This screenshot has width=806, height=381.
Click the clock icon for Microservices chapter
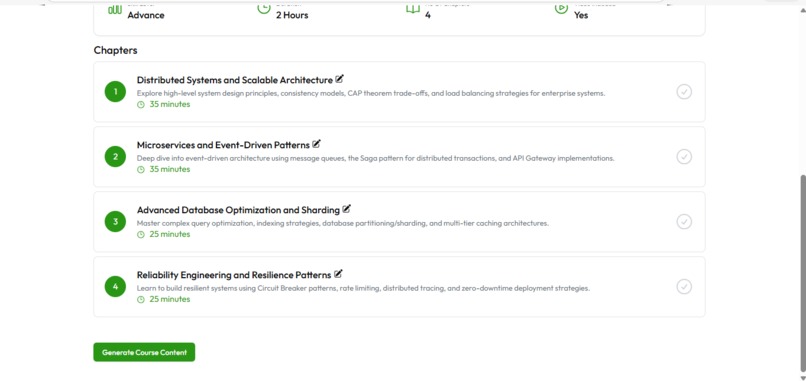click(141, 169)
